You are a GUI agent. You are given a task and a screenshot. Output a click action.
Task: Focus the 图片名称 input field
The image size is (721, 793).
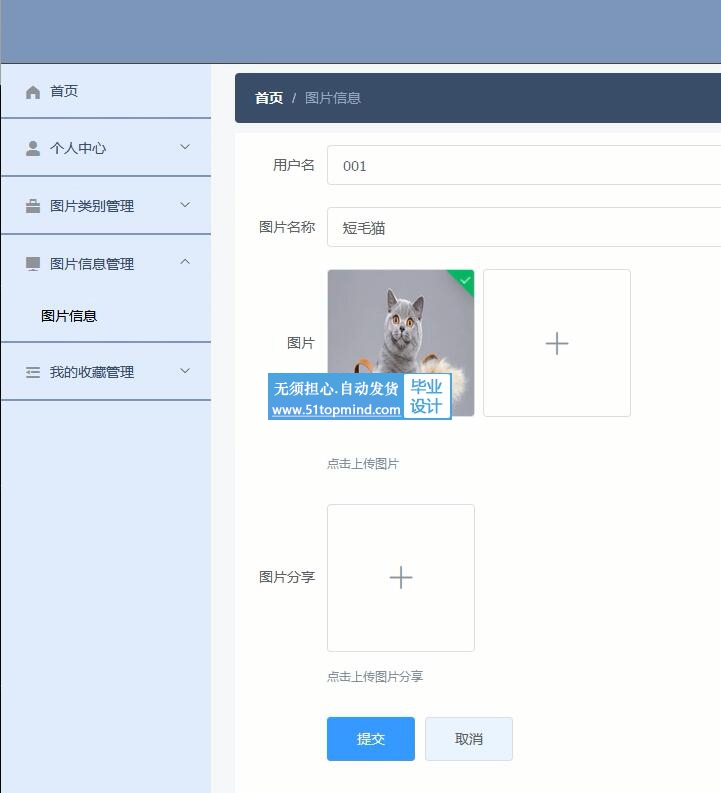(524, 227)
